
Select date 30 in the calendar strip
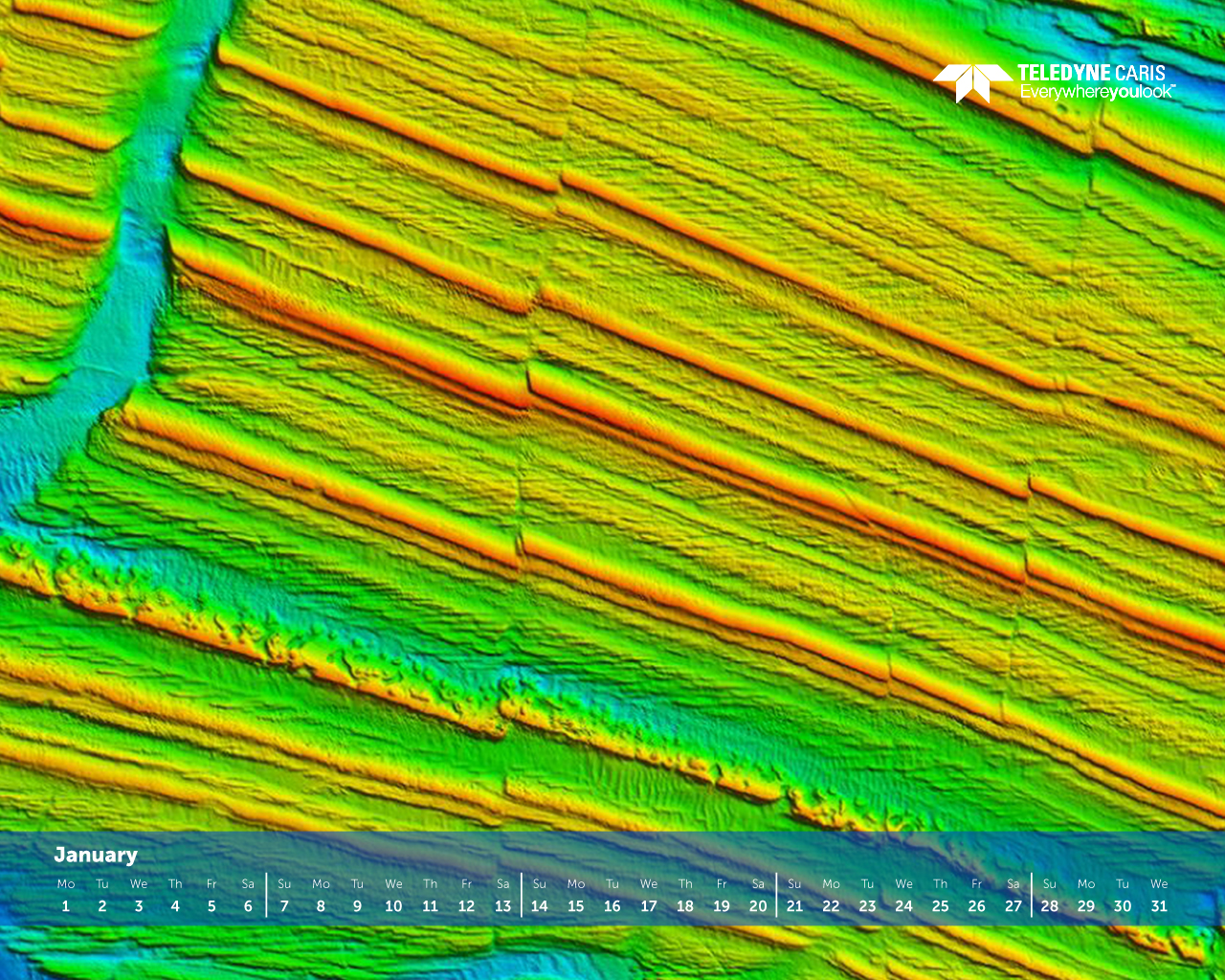pos(1123,905)
